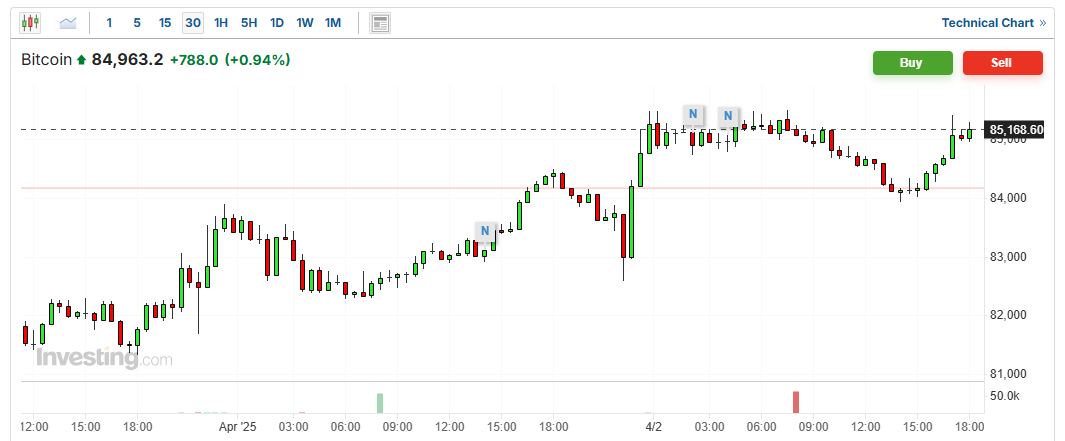Open the first news marker on 4/2
1065x441 pixels.
click(692, 114)
